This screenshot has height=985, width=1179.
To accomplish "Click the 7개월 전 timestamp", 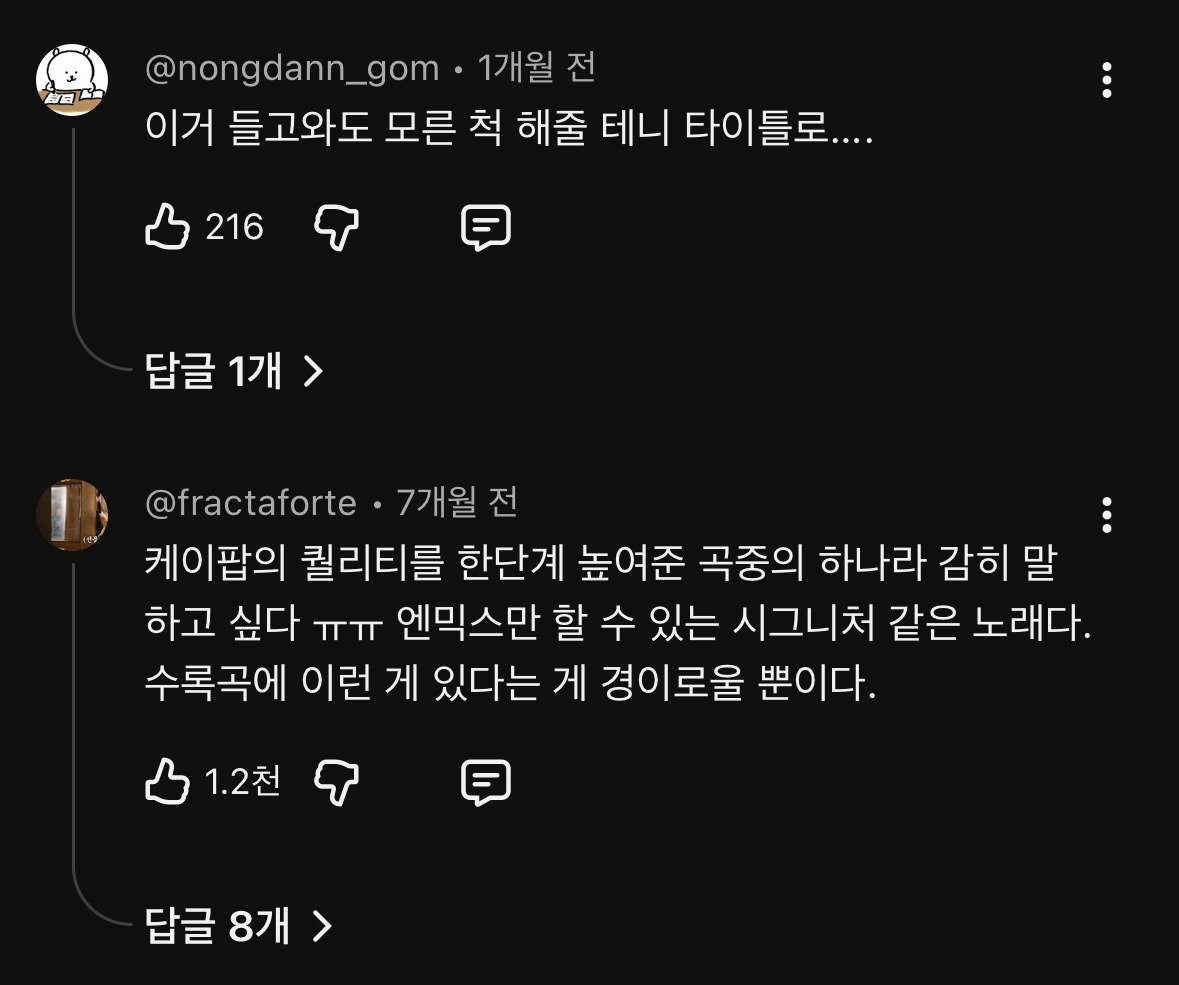I will pyautogui.click(x=457, y=502).
